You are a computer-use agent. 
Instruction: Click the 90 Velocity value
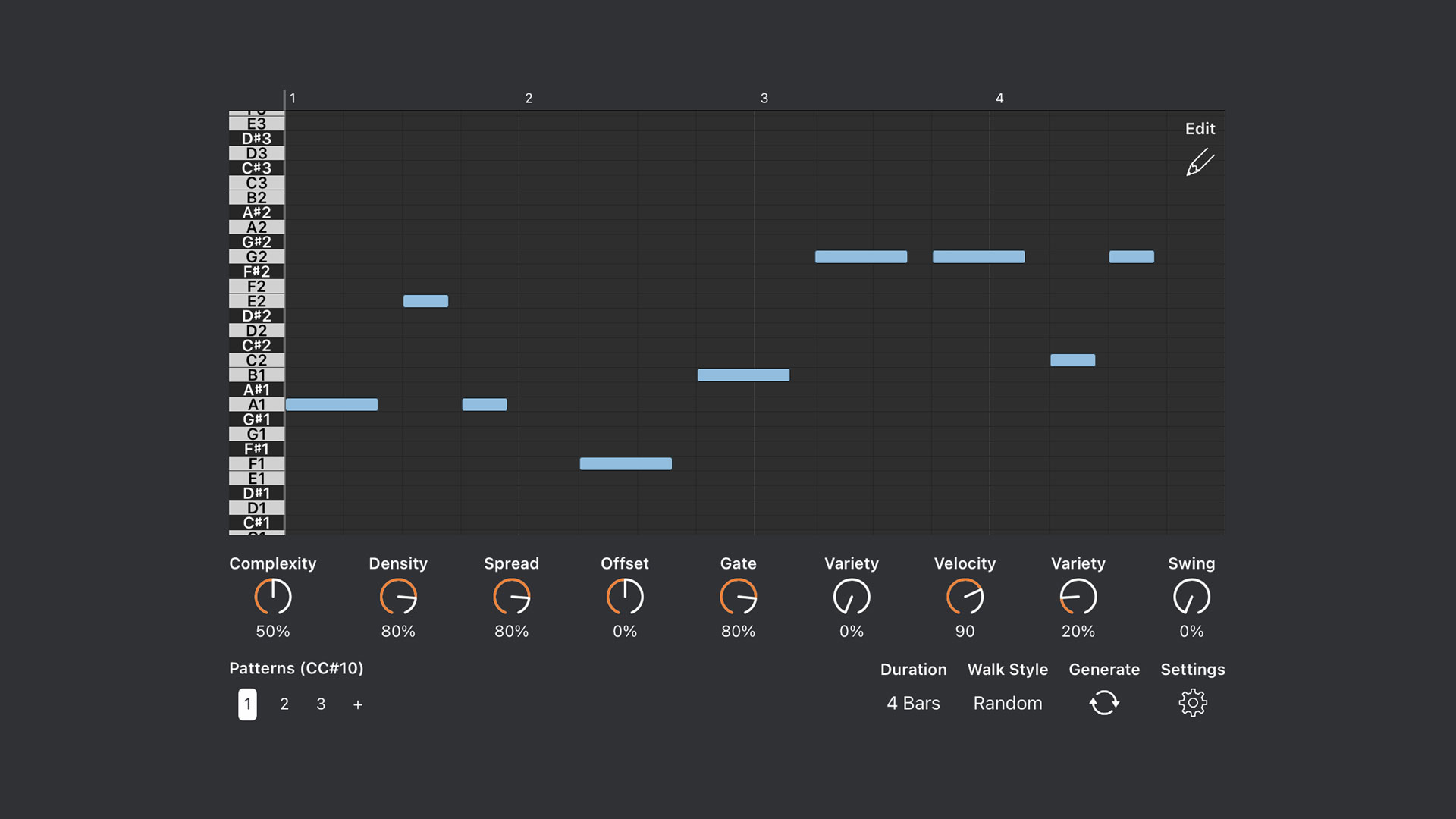(965, 632)
